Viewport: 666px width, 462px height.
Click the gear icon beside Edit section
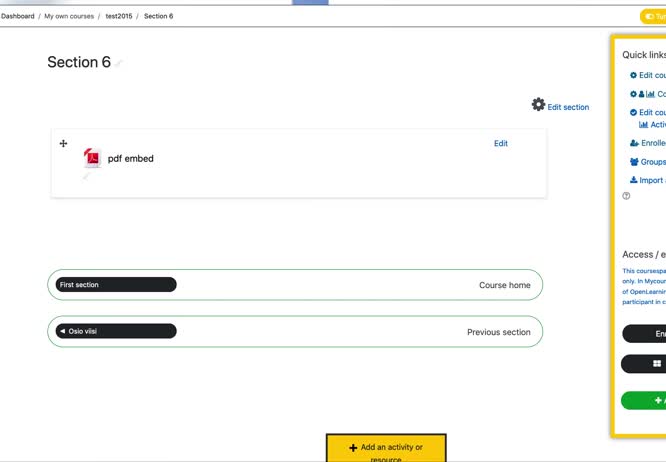tap(538, 104)
